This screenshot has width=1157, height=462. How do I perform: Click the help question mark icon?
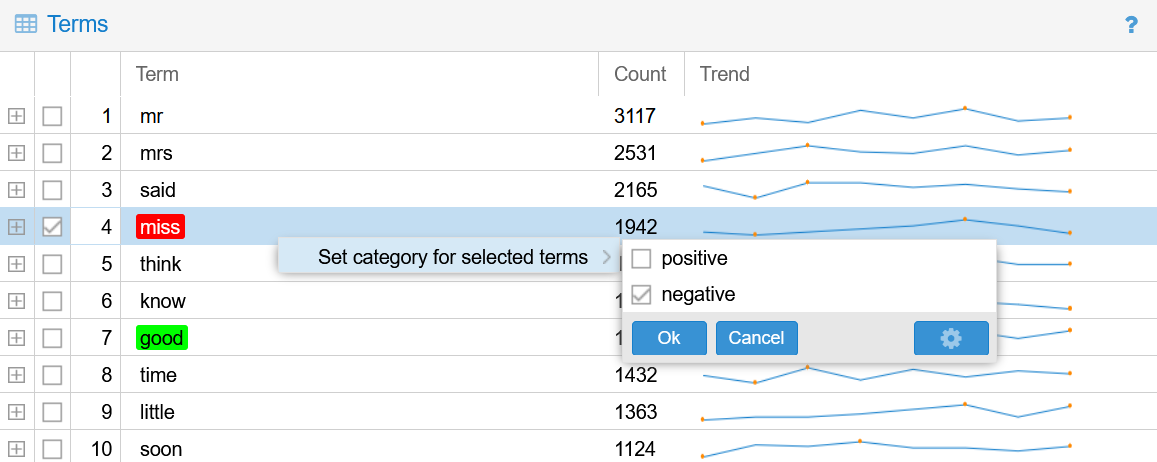point(1131,25)
